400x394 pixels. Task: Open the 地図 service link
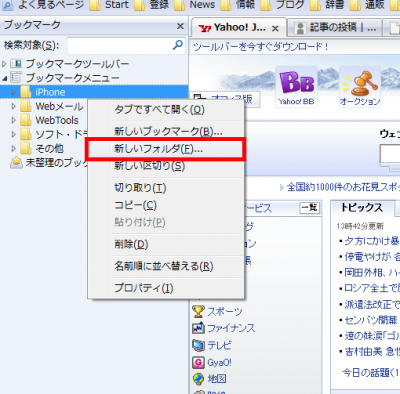217,379
